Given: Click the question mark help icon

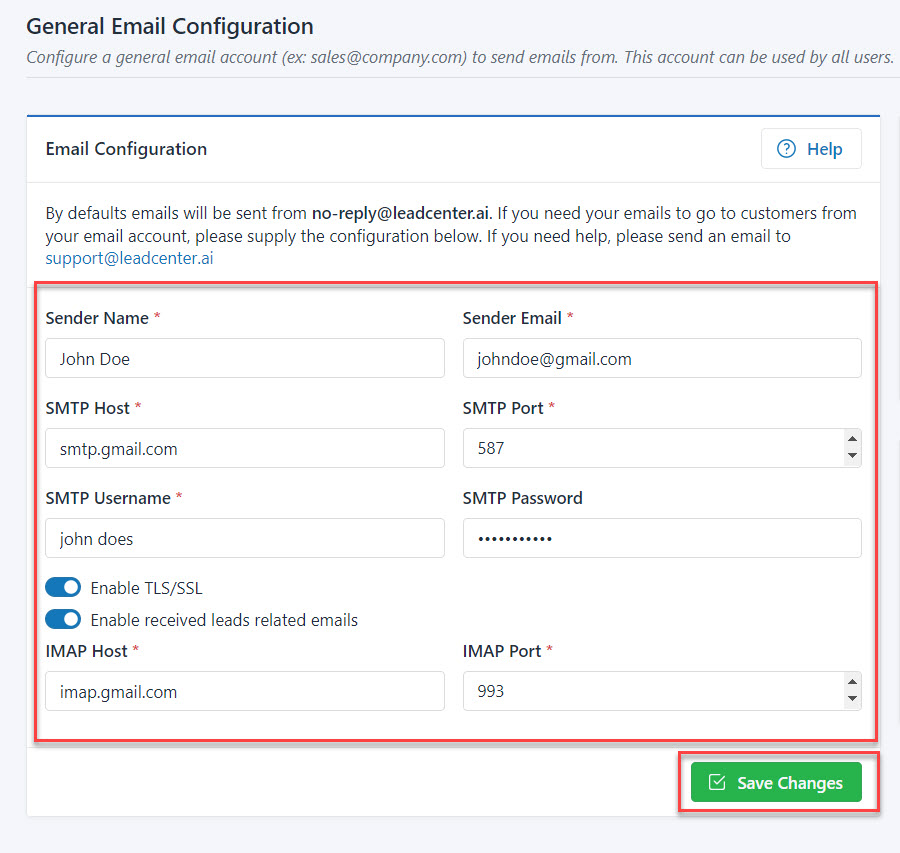Looking at the screenshot, I should tap(786, 149).
